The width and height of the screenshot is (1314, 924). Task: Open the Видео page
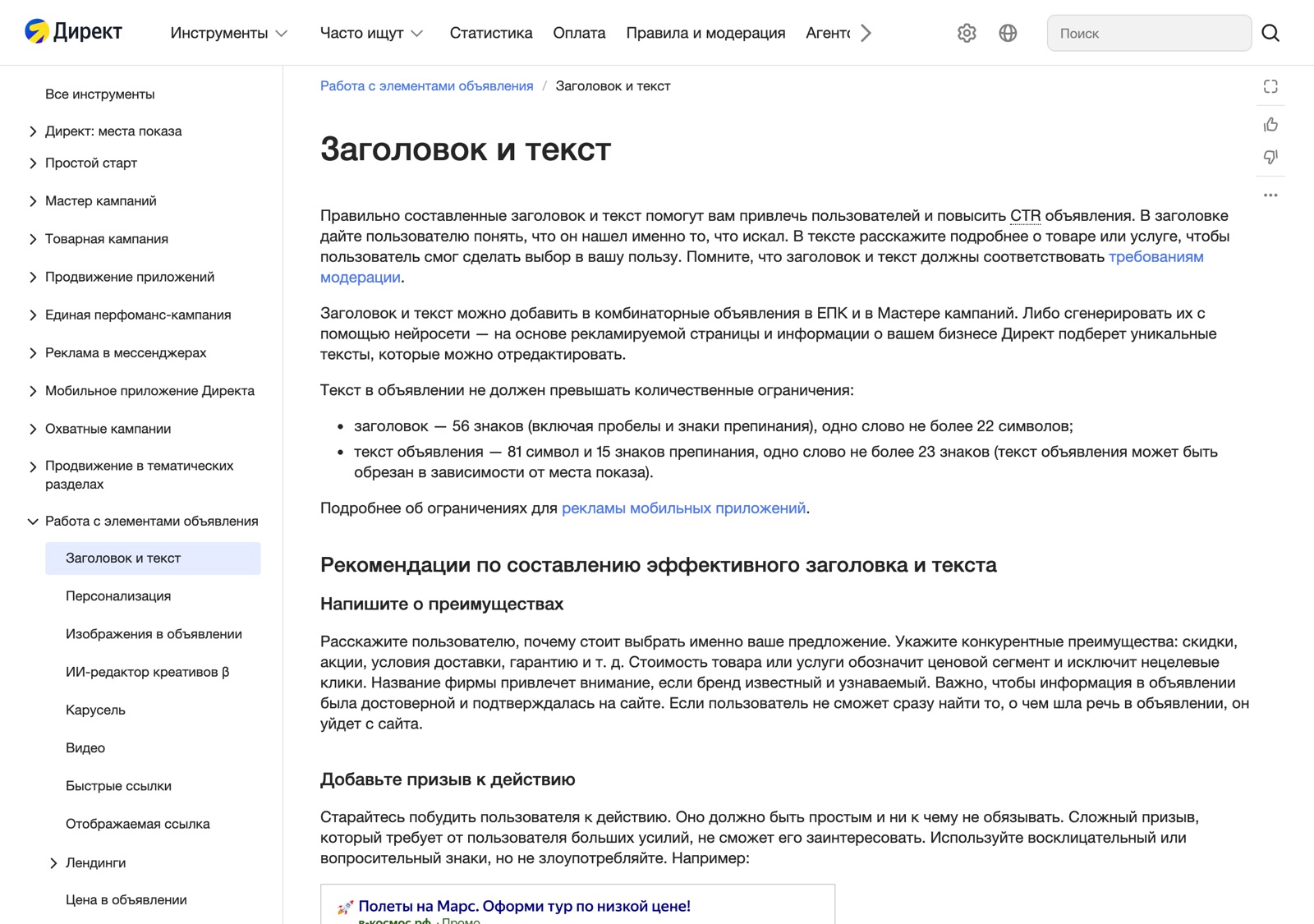click(x=85, y=748)
